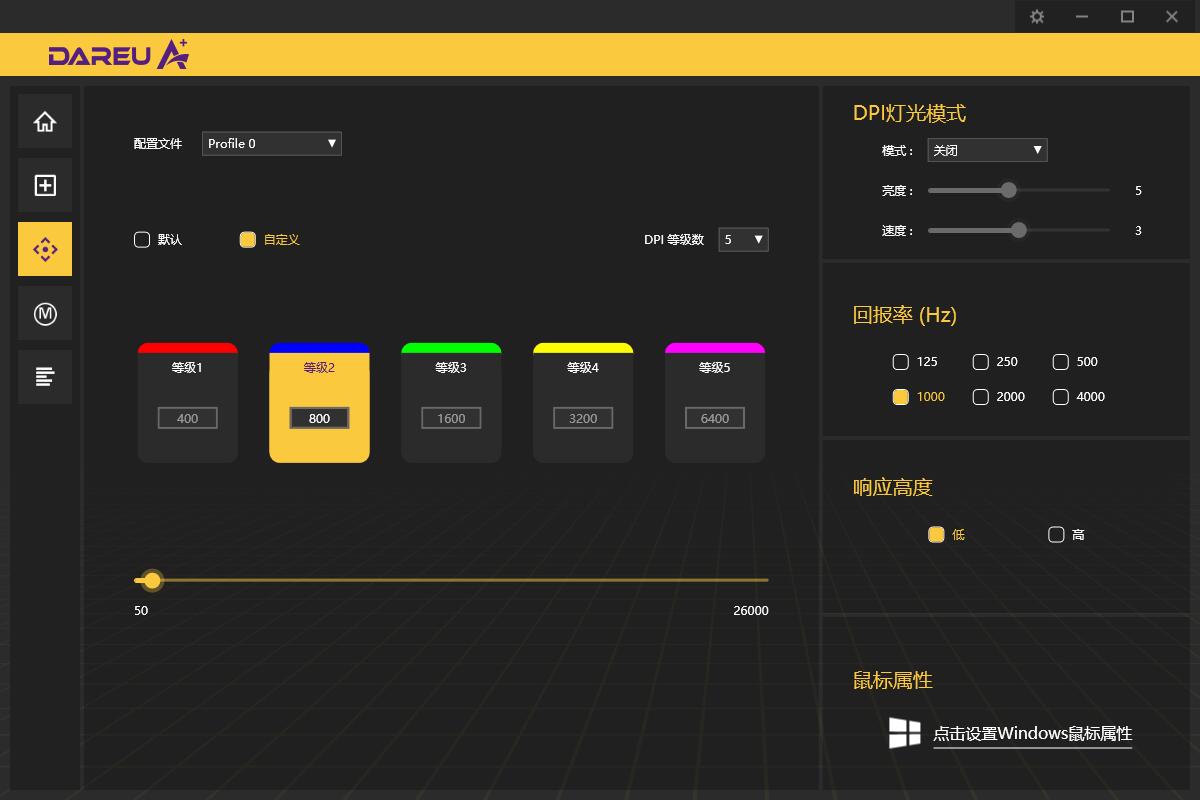Viewport: 1200px width, 800px height.
Task: Click the magenta color bar of 等级5
Action: (x=715, y=348)
